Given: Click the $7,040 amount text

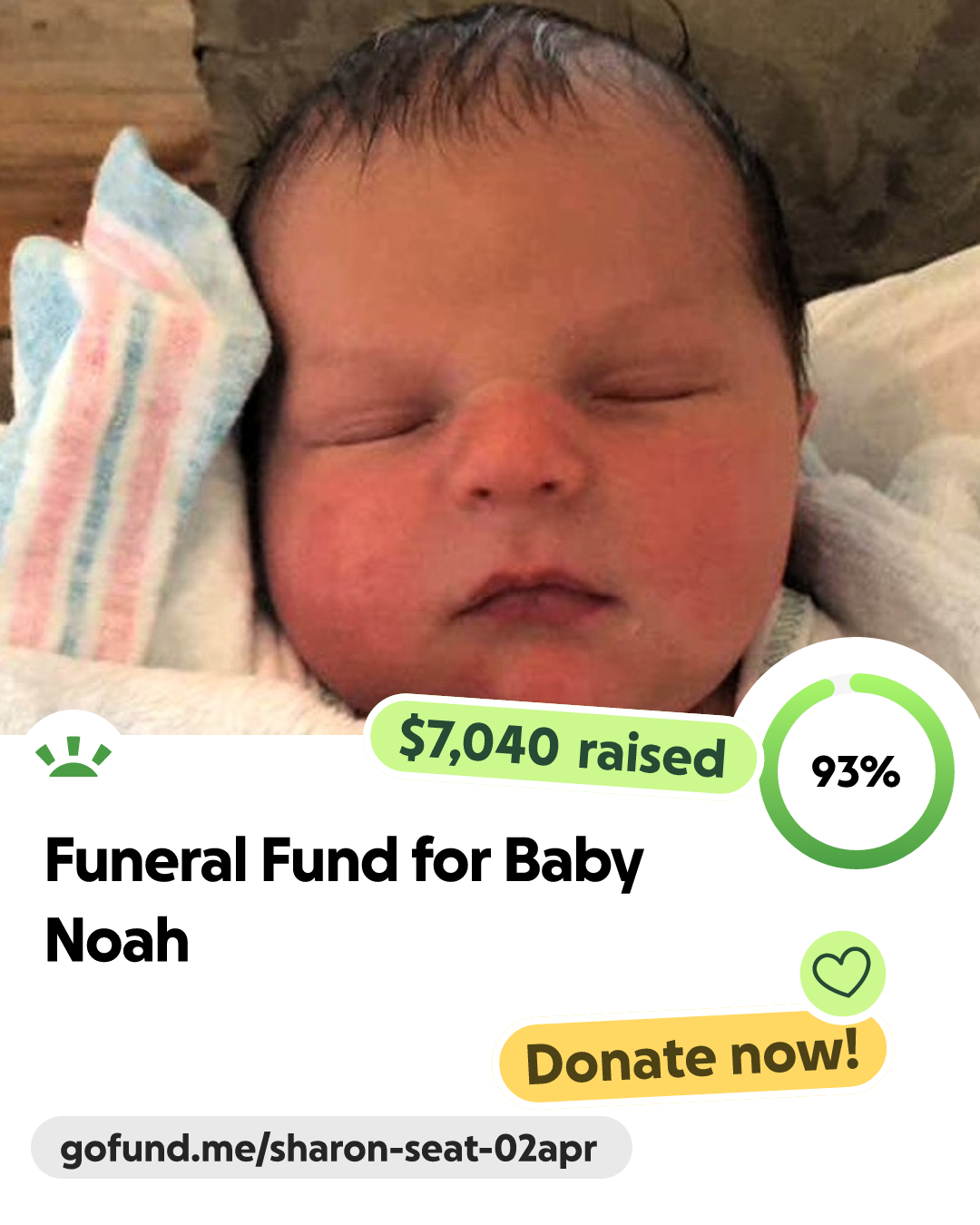Looking at the screenshot, I should (478, 740).
